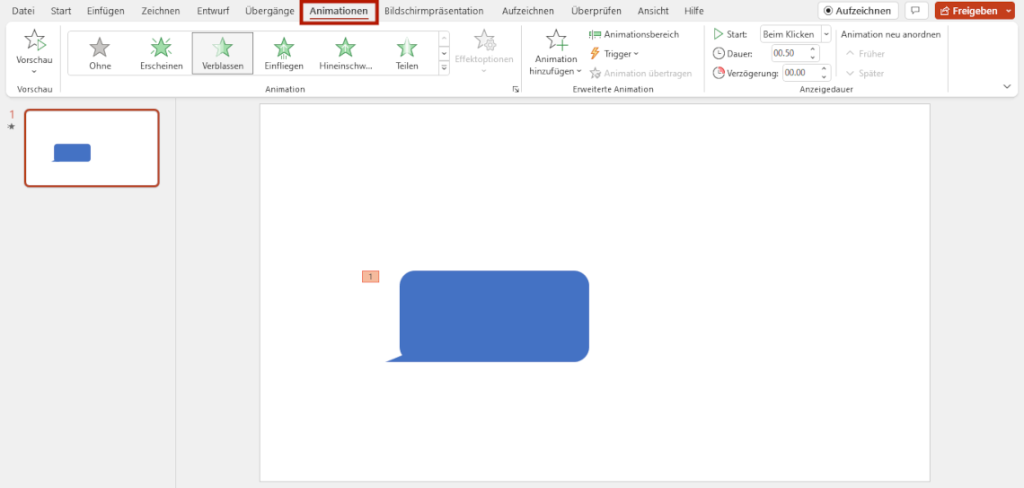Image resolution: width=1024 pixels, height=488 pixels.
Task: Select slide 1 thumbnail
Action: (91, 148)
